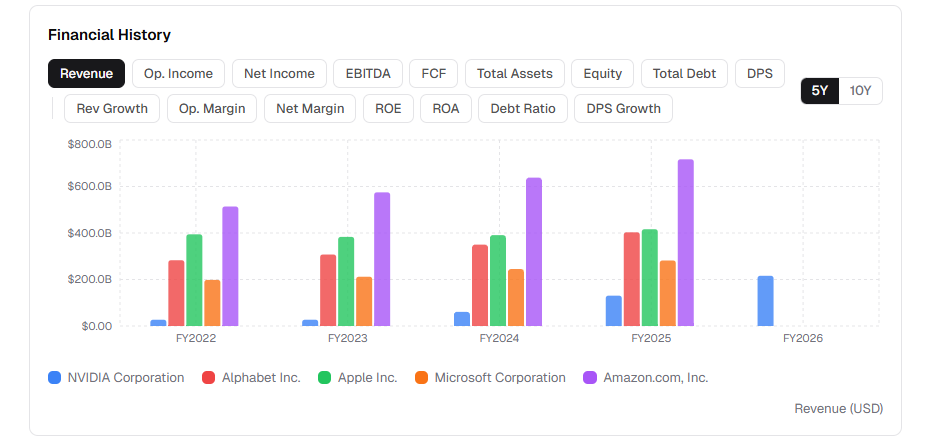Click the FY2023 Microsoft orange bar
The height and width of the screenshot is (438, 929).
click(364, 302)
